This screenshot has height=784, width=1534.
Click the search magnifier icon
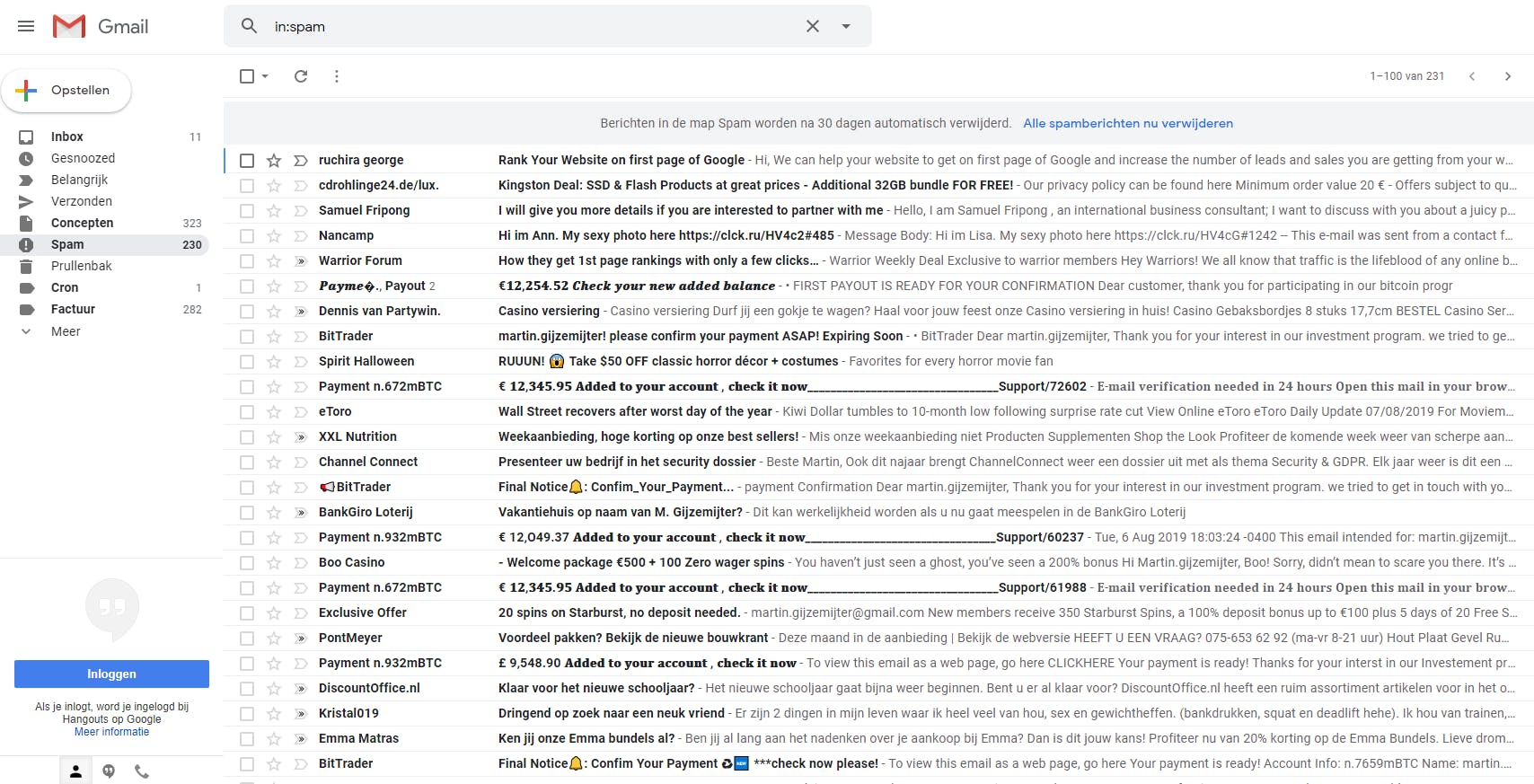point(250,26)
